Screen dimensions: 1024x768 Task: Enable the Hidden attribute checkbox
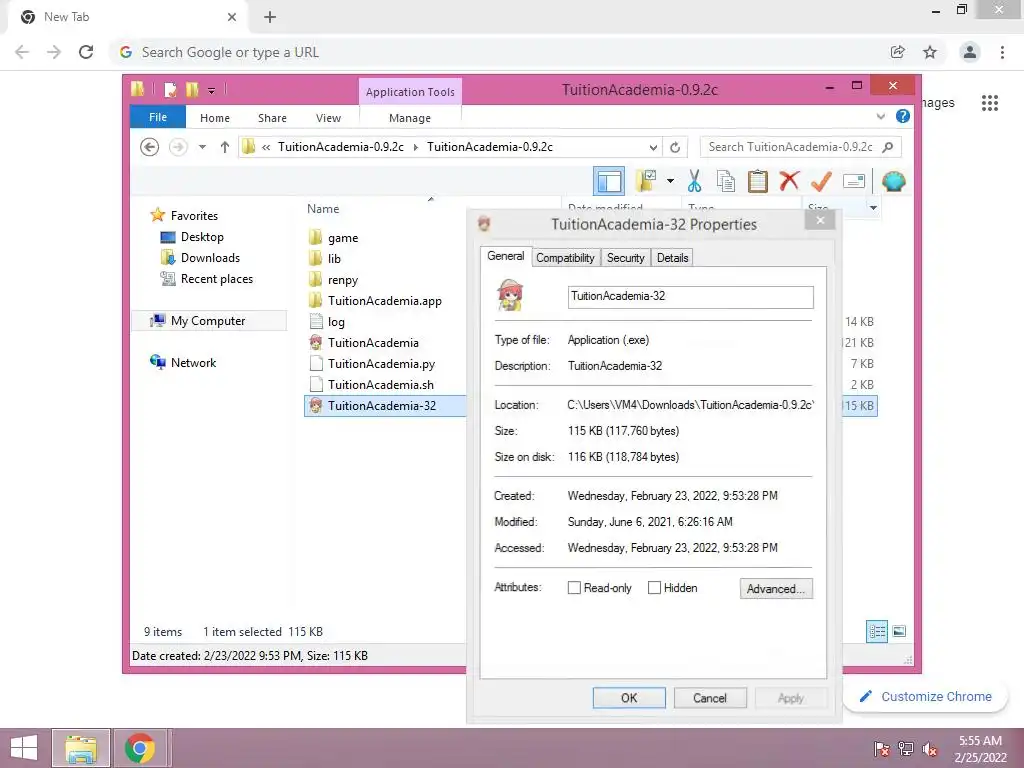point(654,588)
